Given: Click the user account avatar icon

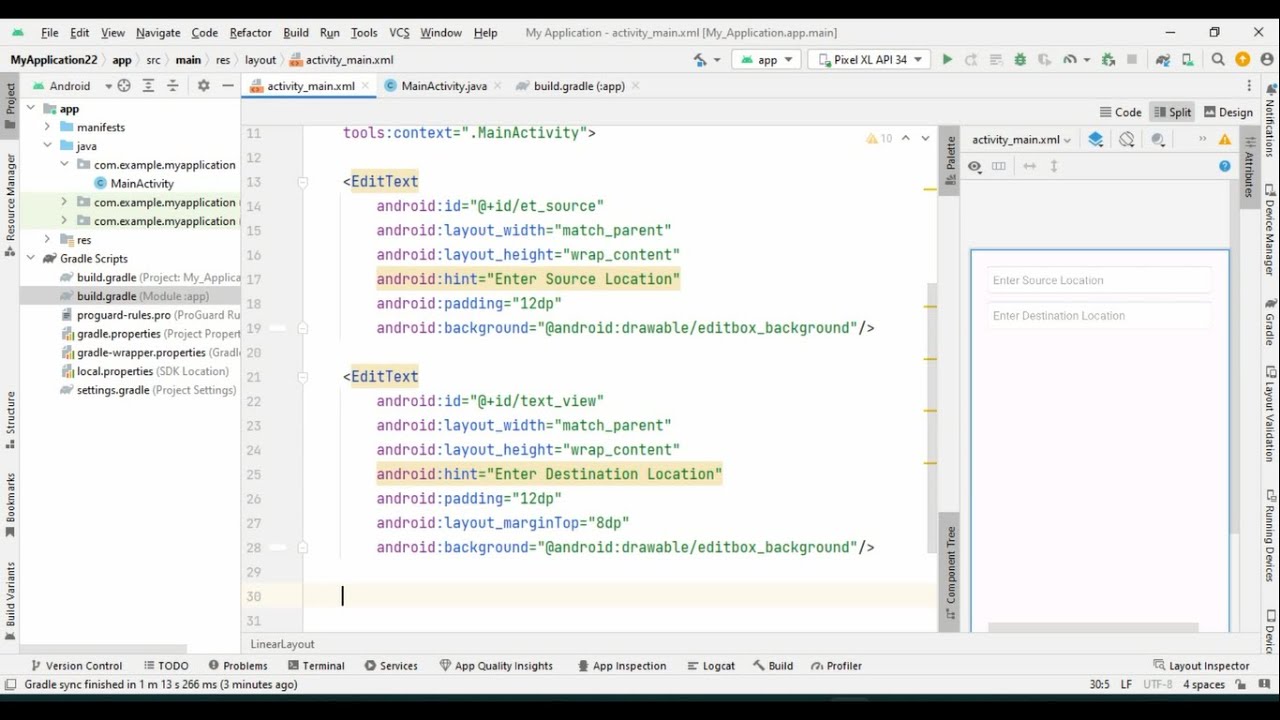Looking at the screenshot, I should click(1266, 60).
